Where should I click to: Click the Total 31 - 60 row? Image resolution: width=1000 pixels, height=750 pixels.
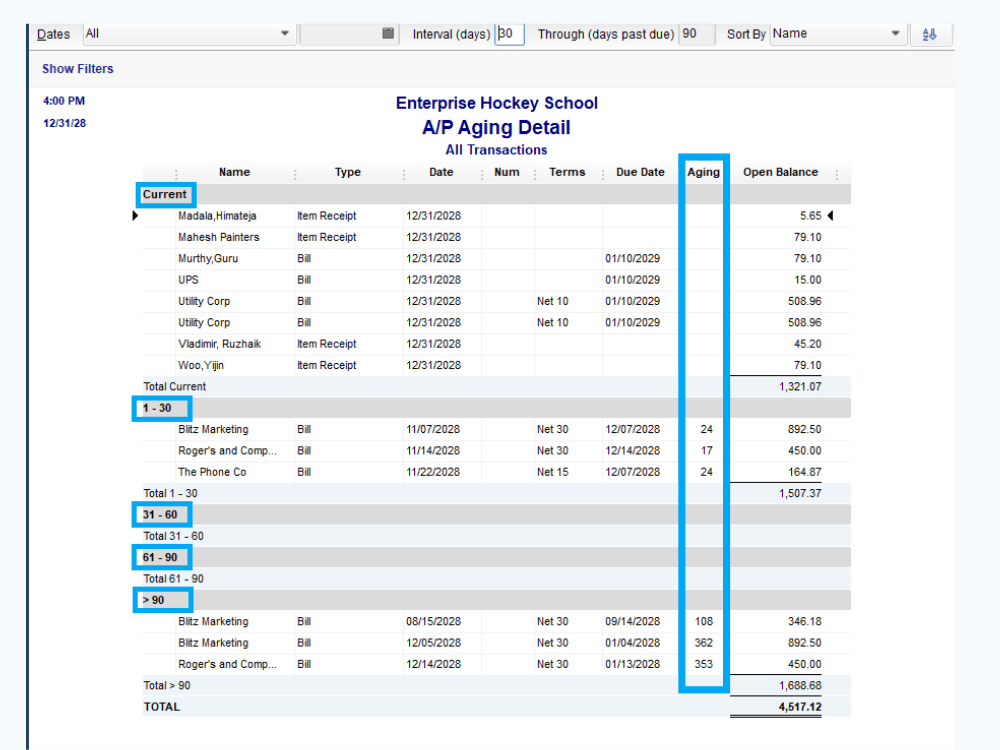[x=496, y=536]
